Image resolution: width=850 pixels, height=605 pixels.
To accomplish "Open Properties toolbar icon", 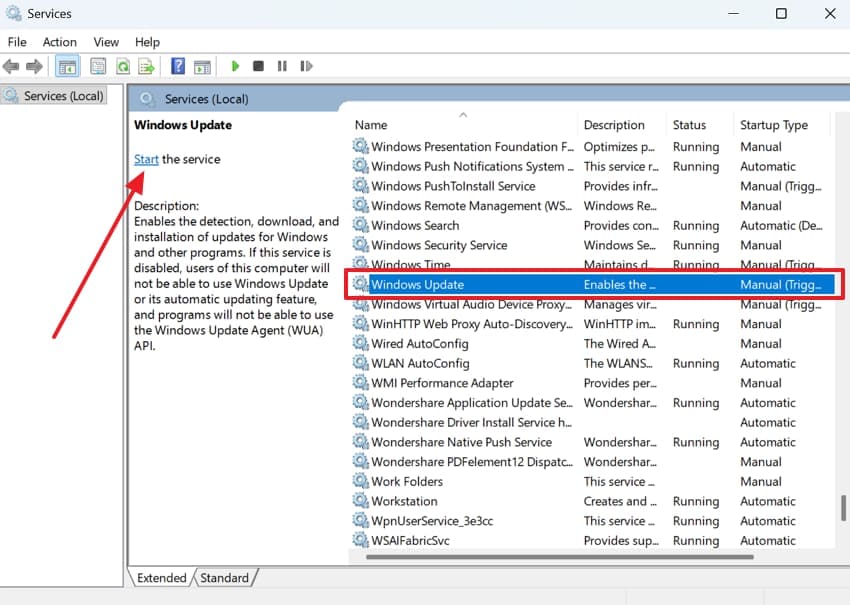I will coord(98,66).
